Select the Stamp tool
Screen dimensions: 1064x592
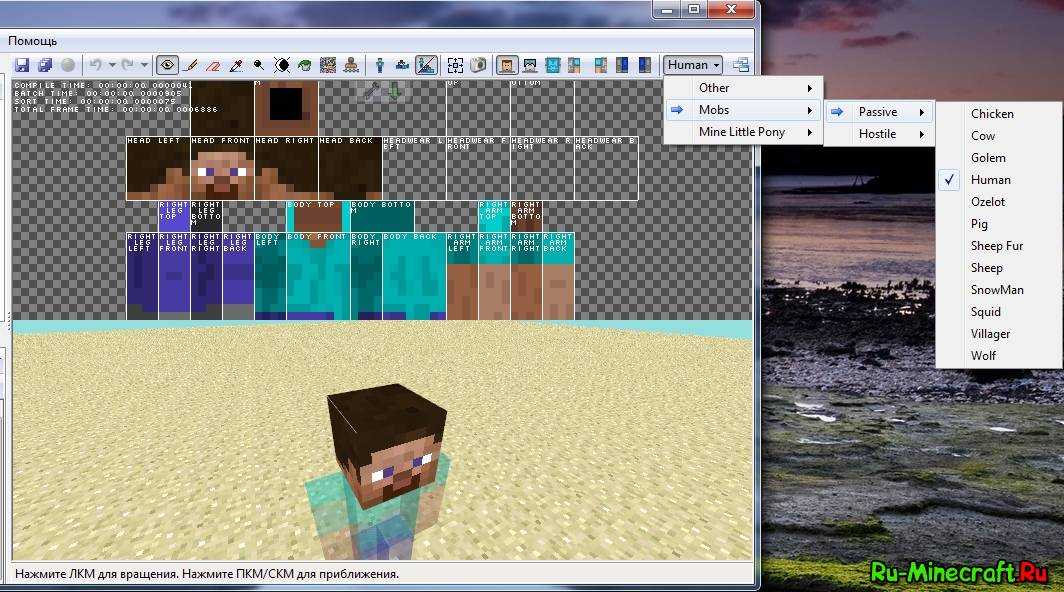(351, 65)
